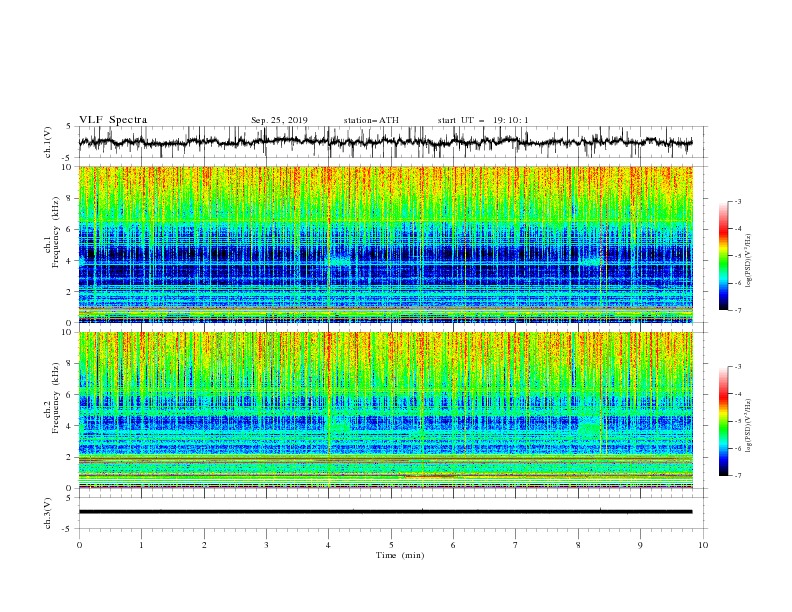Click the ch.1 "Frequency (kHz)" axis label
792x612 pixels.
click(x=56, y=232)
